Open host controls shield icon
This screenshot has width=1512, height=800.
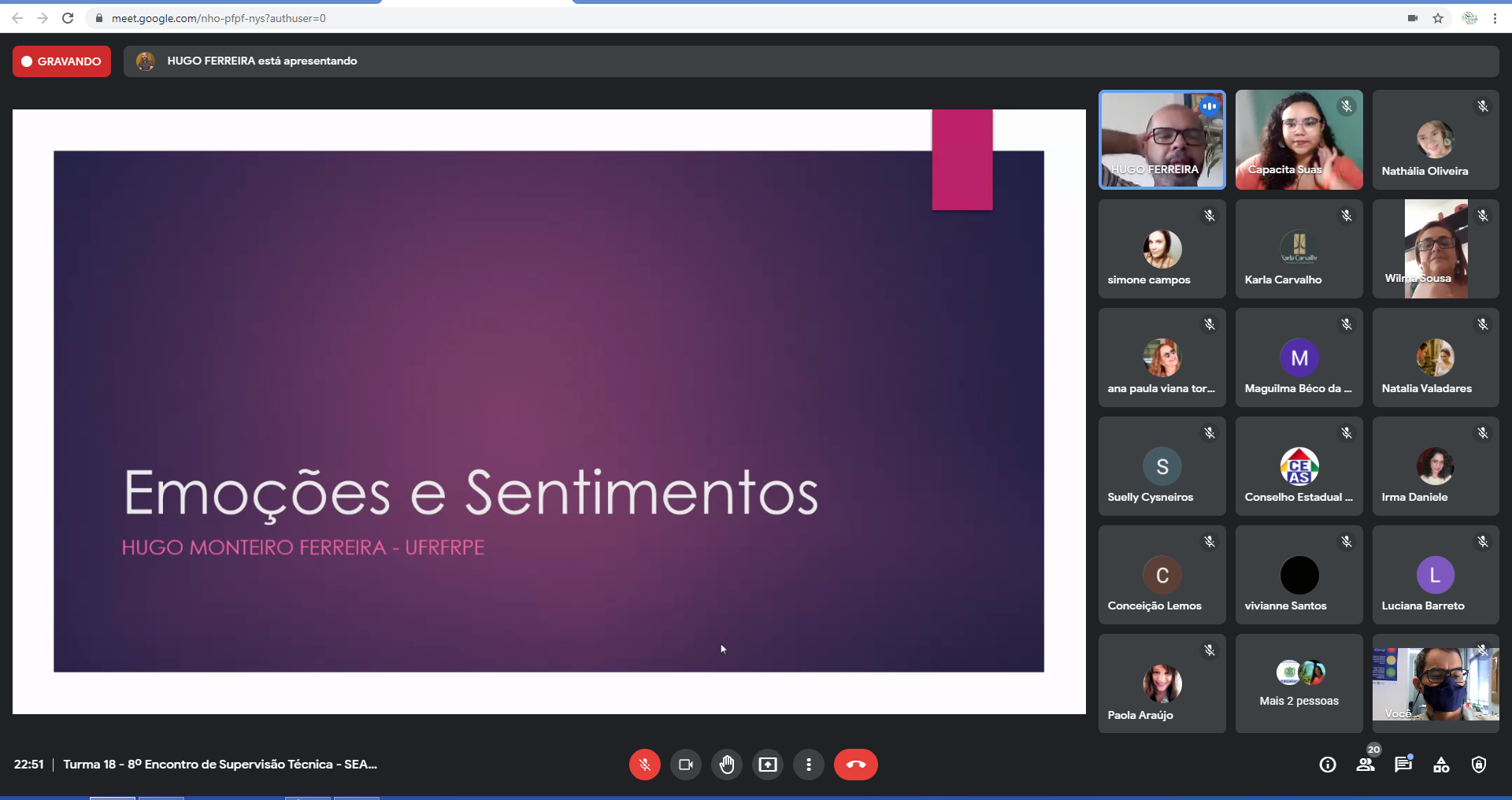tap(1479, 765)
